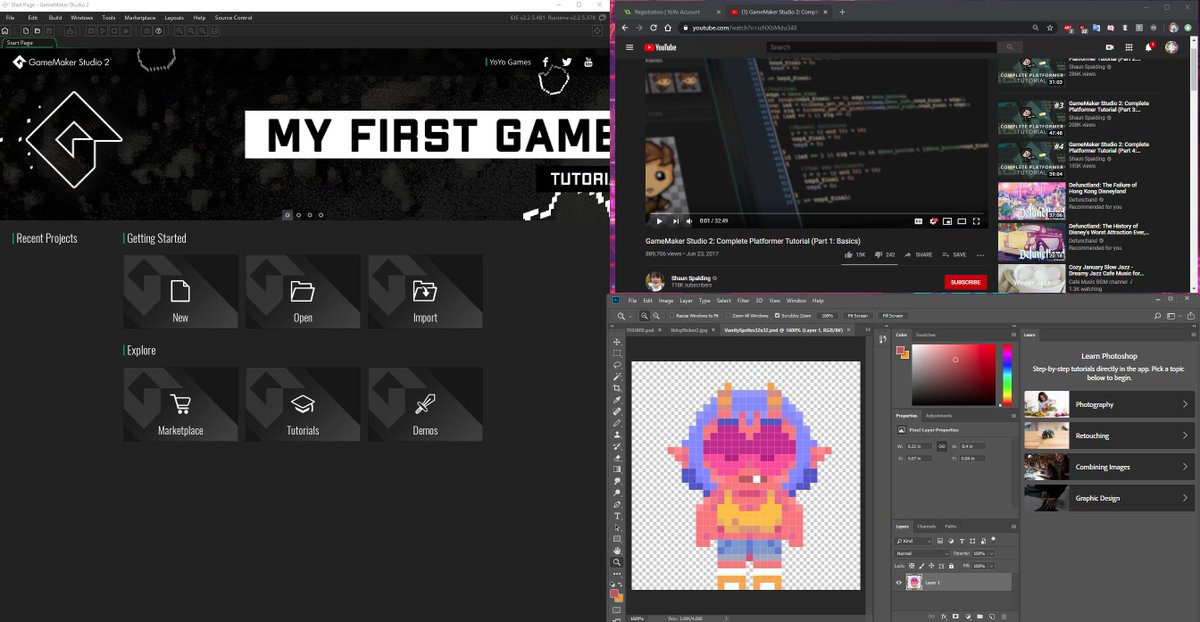
Task: Click the YouTube search input field
Action: (x=882, y=47)
